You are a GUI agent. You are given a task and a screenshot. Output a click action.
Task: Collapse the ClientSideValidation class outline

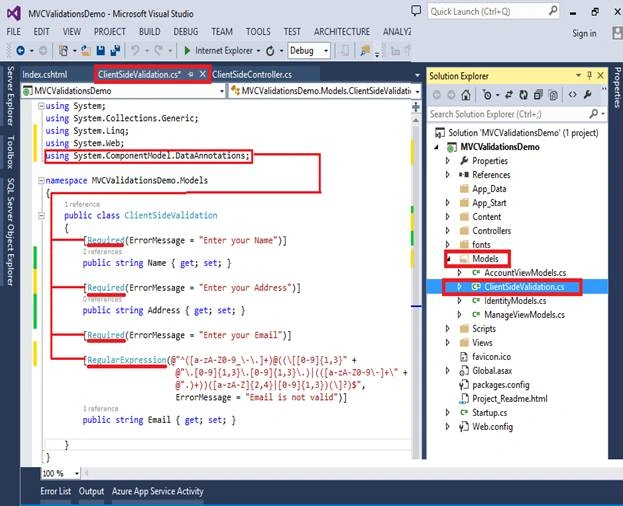point(41,216)
